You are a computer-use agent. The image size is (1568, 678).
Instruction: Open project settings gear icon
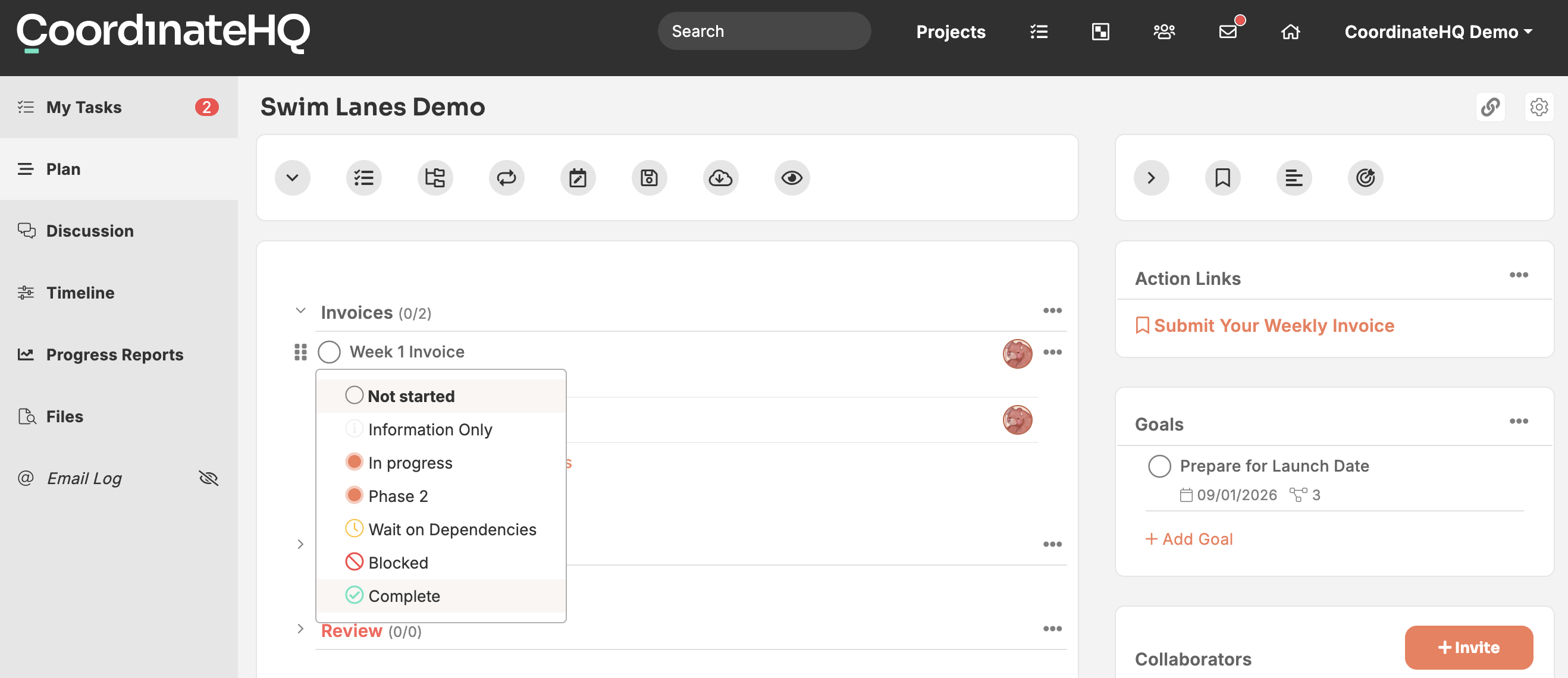coord(1539,107)
